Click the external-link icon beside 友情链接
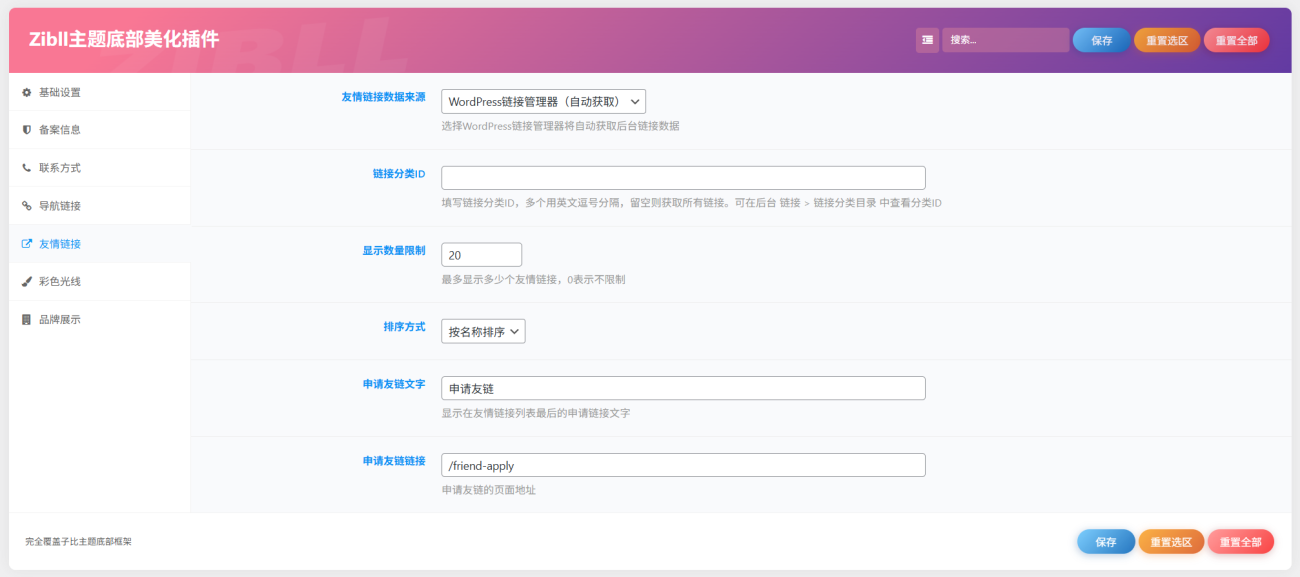 [x=27, y=244]
